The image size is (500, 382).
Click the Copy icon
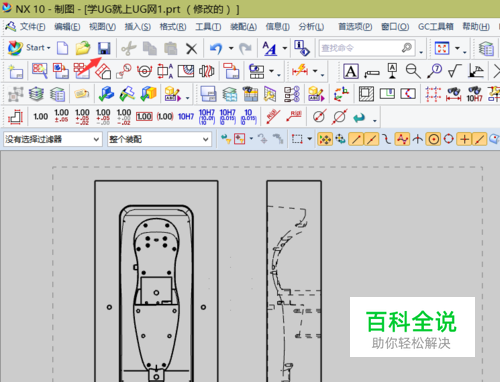click(x=150, y=48)
